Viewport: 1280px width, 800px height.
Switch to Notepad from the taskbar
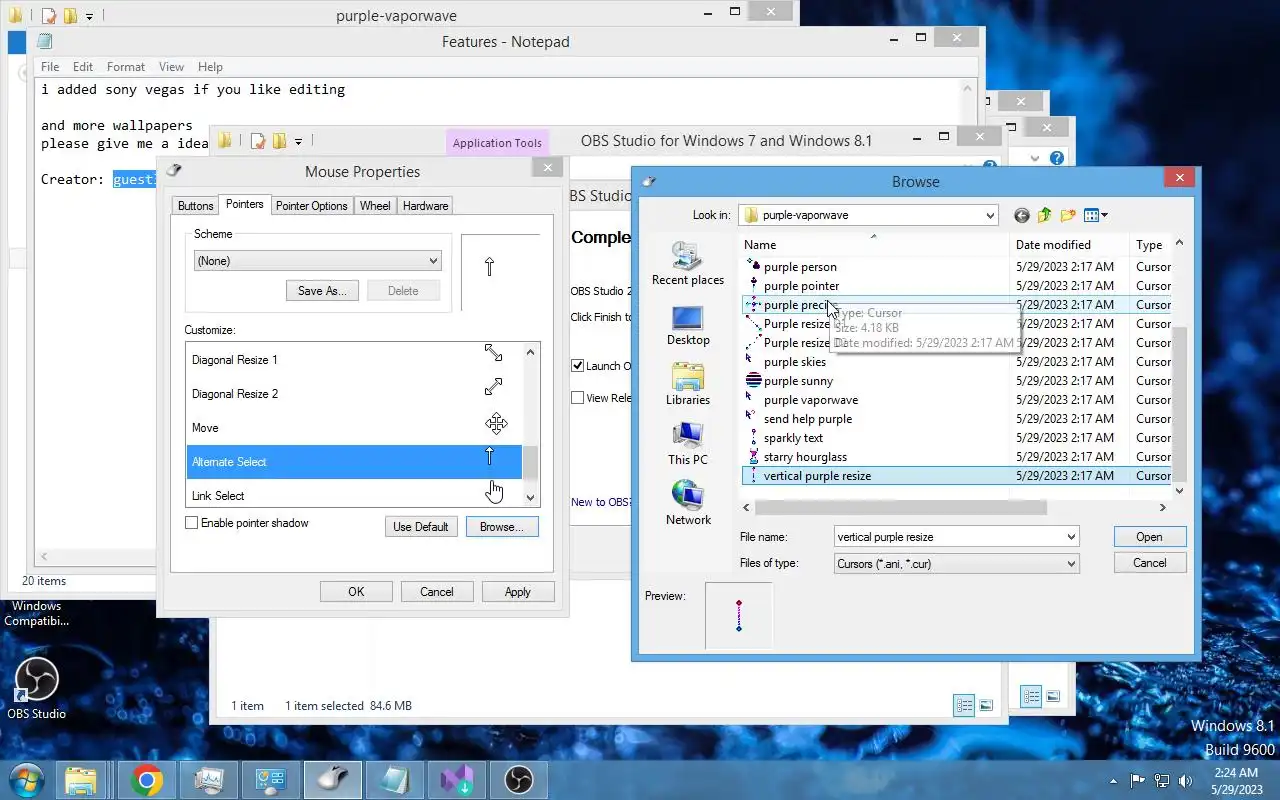(395, 779)
